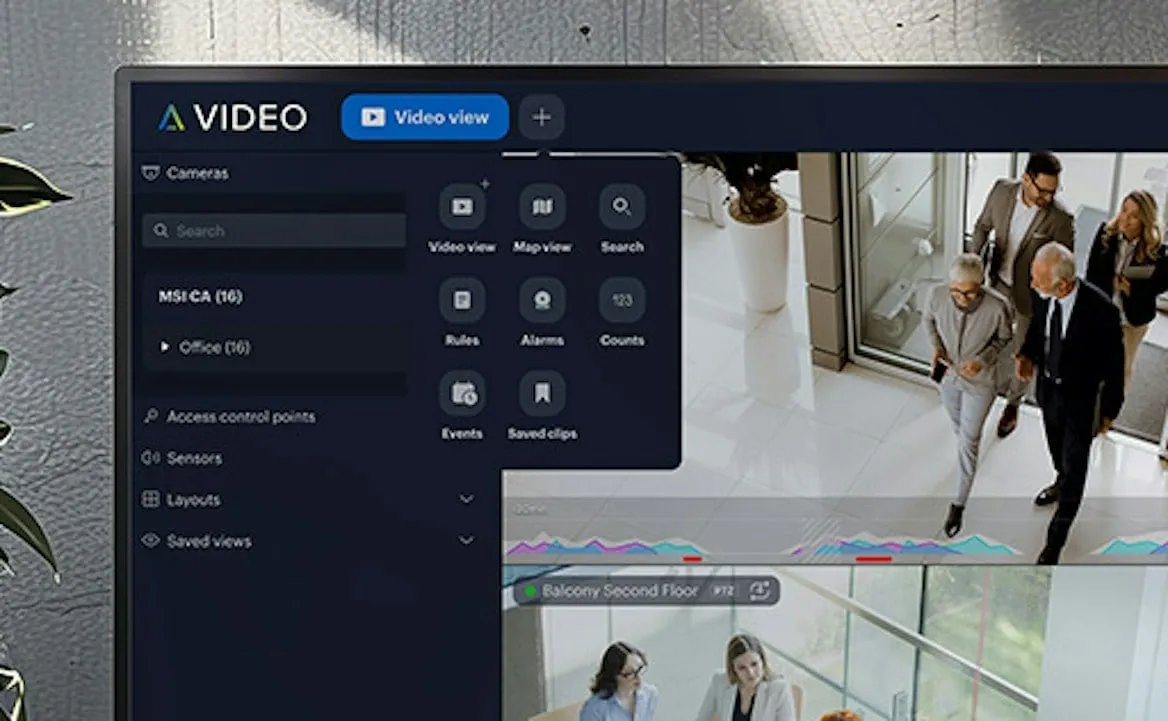Switch to the Video view tab
The image size is (1168, 721).
pyautogui.click(x=425, y=117)
